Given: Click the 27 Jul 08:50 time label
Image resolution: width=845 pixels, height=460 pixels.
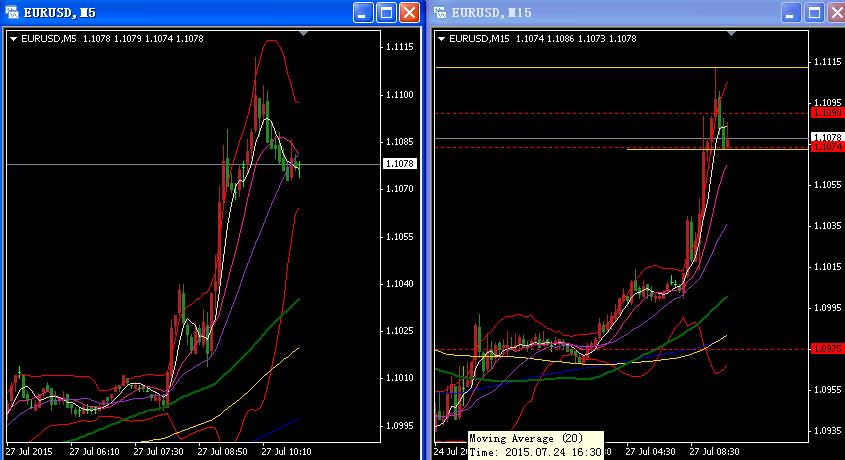Looking at the screenshot, I should click(223, 451).
